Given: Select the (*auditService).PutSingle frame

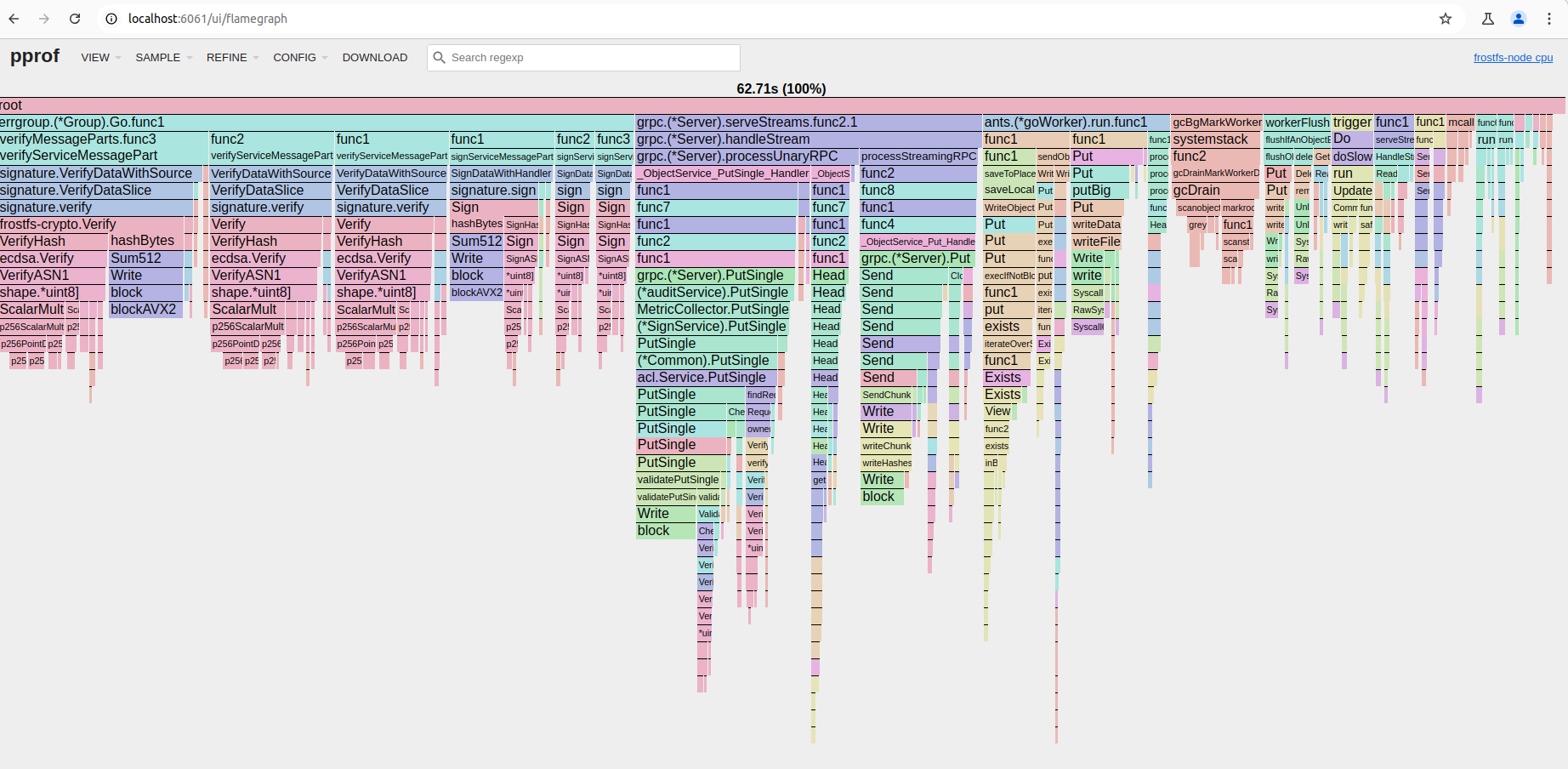Looking at the screenshot, I should coord(713,293).
